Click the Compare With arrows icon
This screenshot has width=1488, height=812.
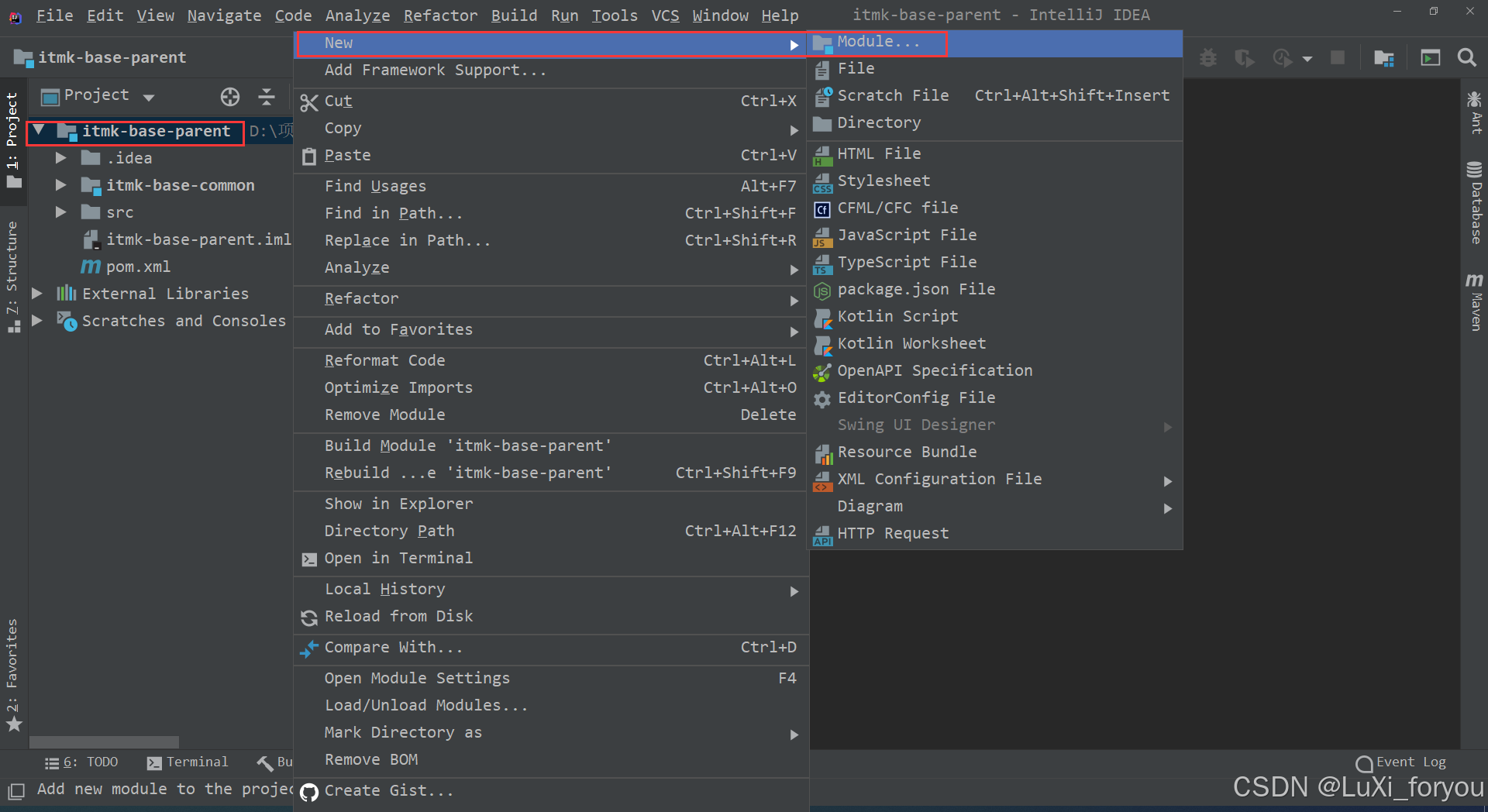[309, 649]
